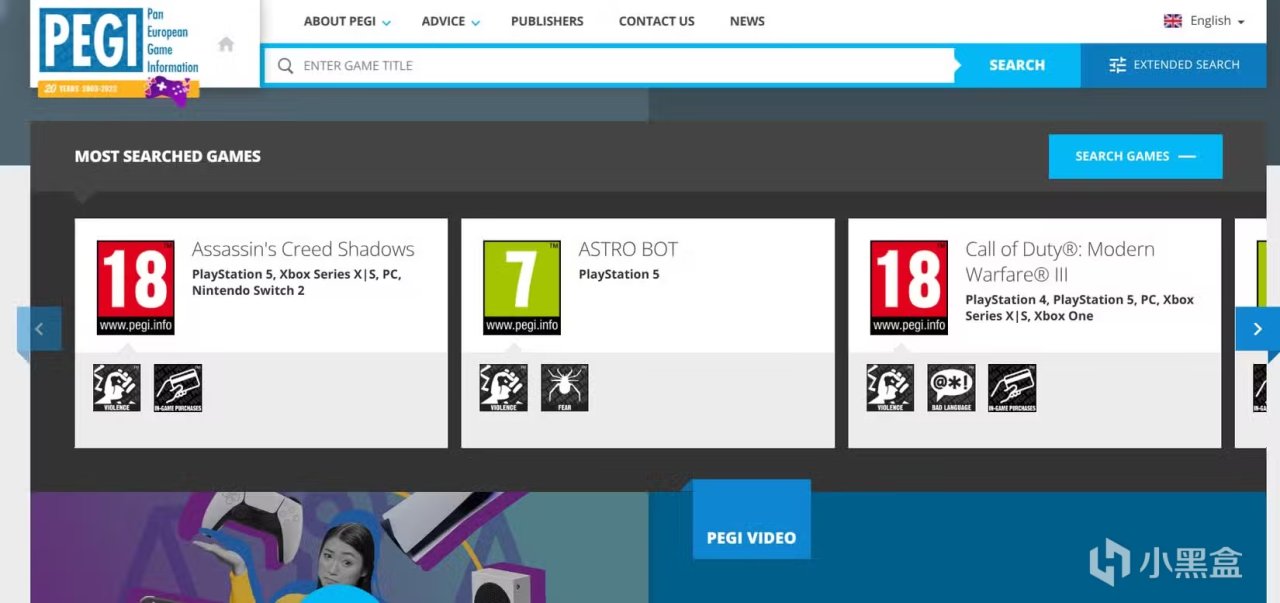The width and height of the screenshot is (1280, 603).
Task: Click the Violence descriptor on Assassin's Creed Shadows
Action: pos(117,388)
